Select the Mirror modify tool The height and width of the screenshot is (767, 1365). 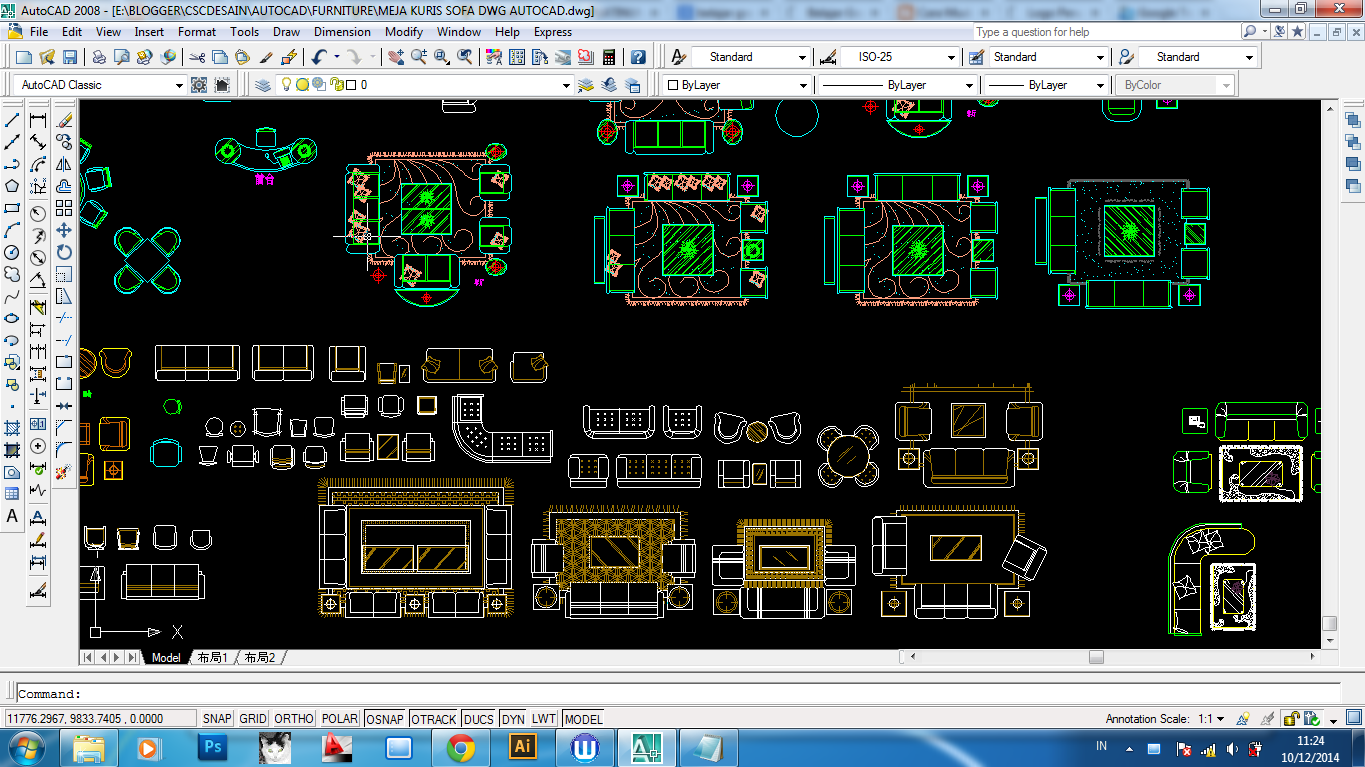(x=64, y=164)
